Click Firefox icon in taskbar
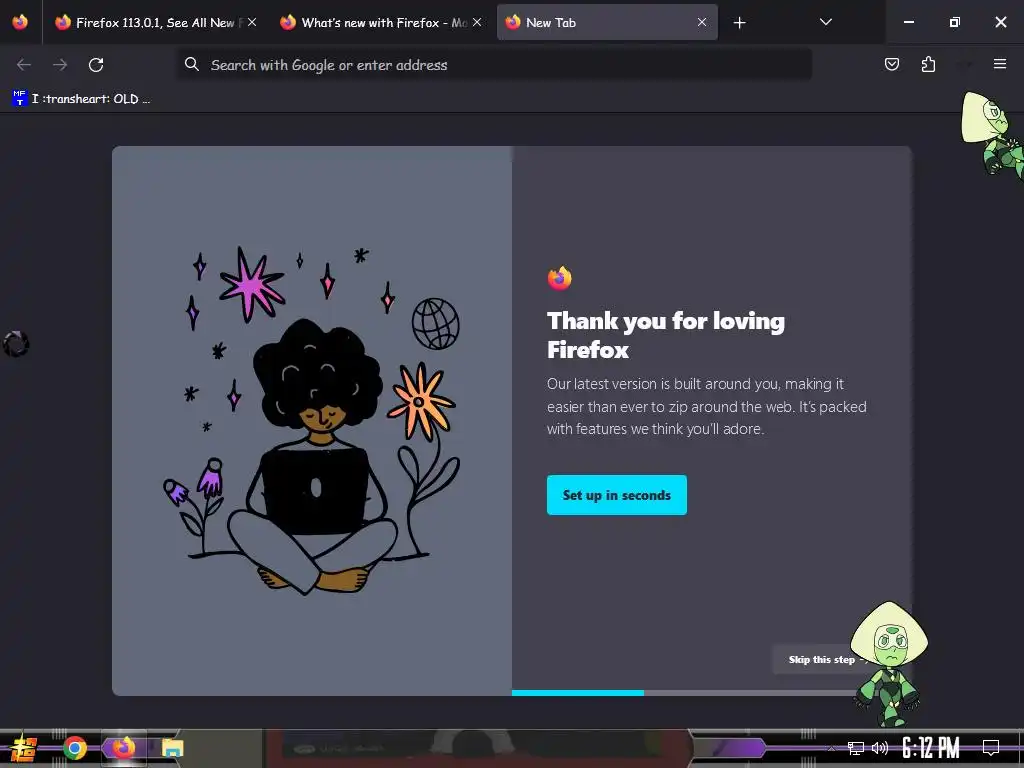The height and width of the screenshot is (768, 1024). pyautogui.click(x=123, y=747)
